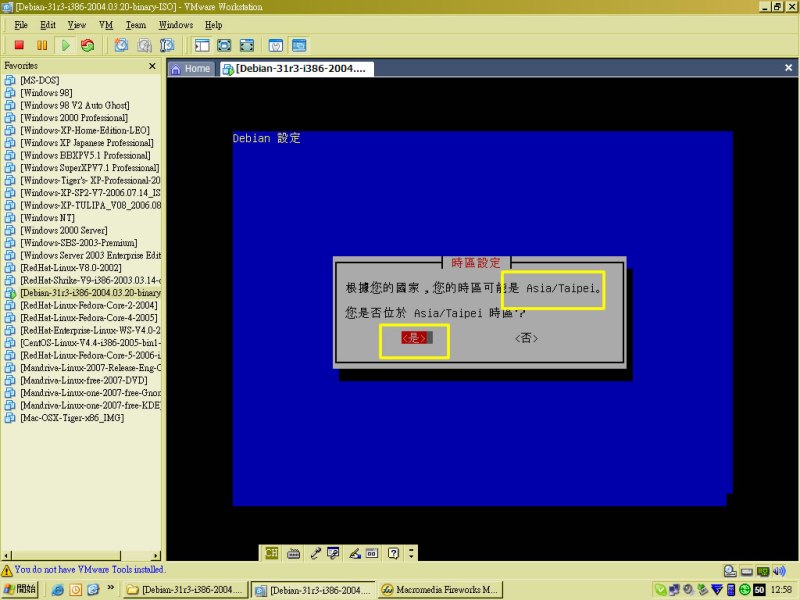The height and width of the screenshot is (600, 800).
Task: Switch to the Home tab
Action: point(191,69)
